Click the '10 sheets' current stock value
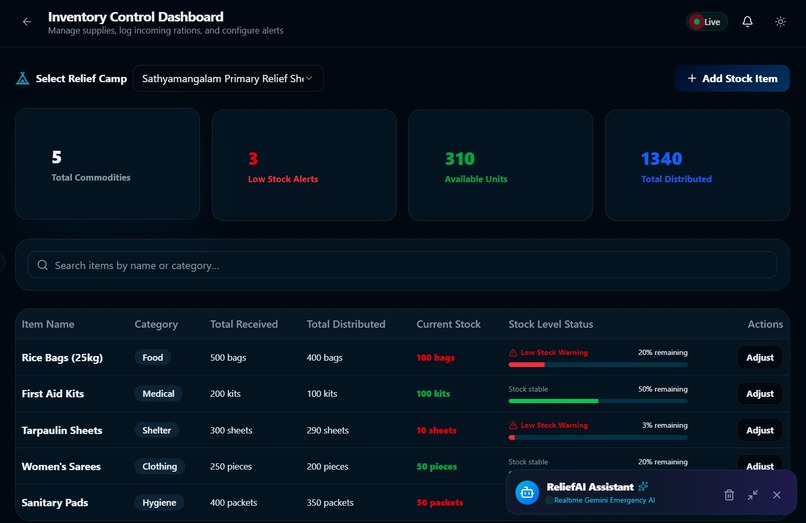The height and width of the screenshot is (523, 806). pyautogui.click(x=436, y=430)
